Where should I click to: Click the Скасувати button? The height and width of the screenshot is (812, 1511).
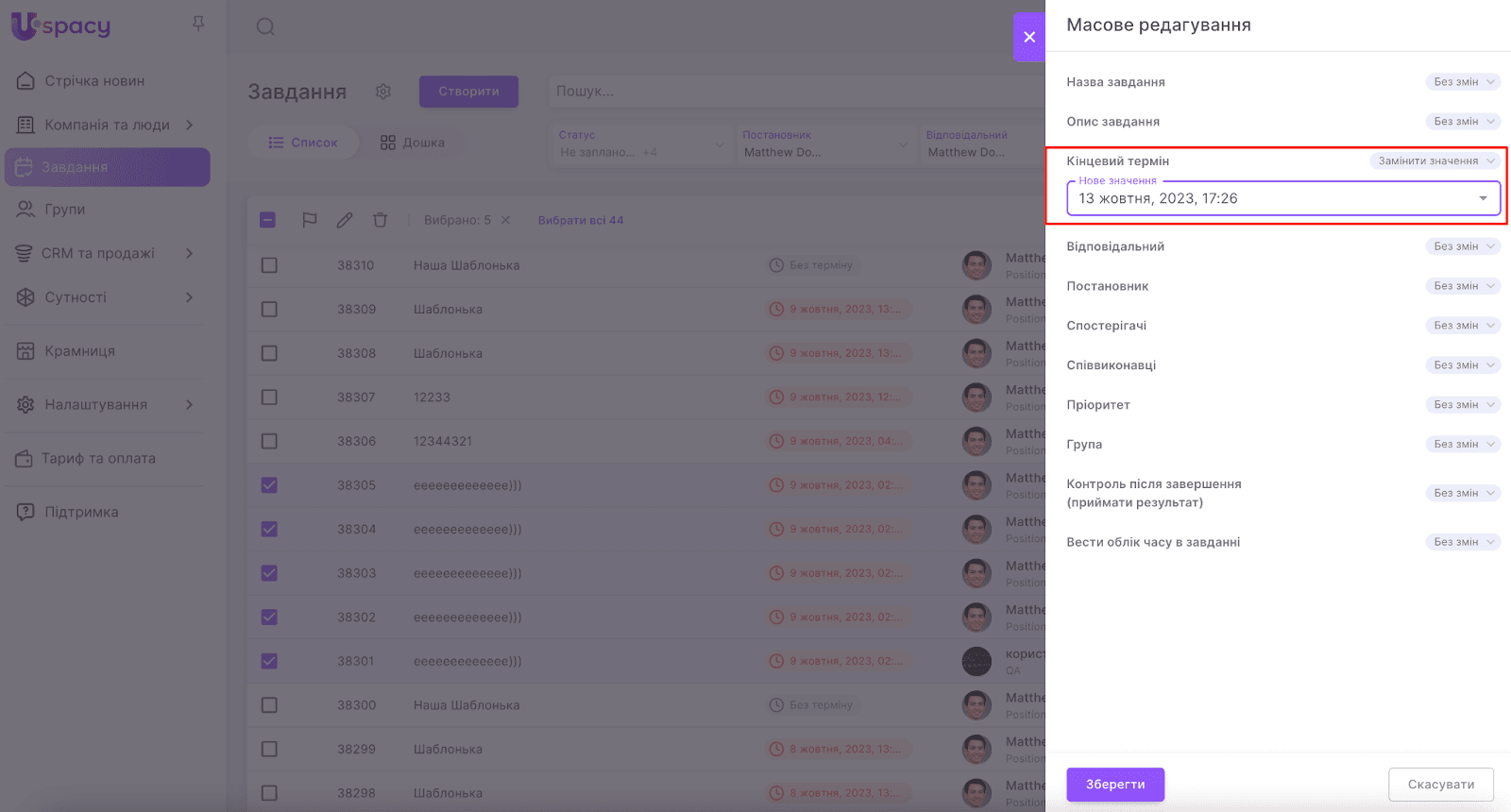click(x=1441, y=785)
